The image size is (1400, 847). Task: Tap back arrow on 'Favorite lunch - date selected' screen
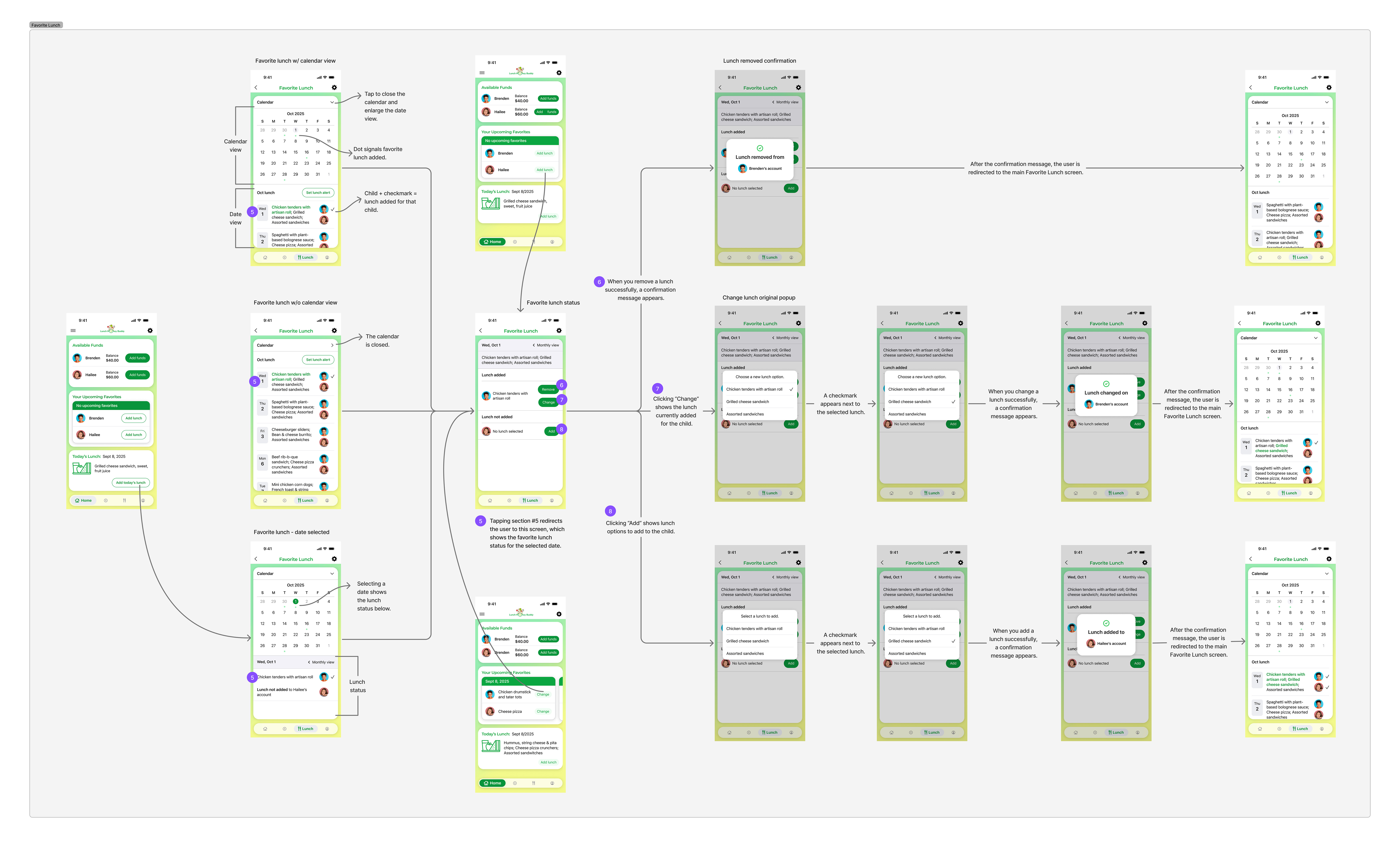point(256,559)
